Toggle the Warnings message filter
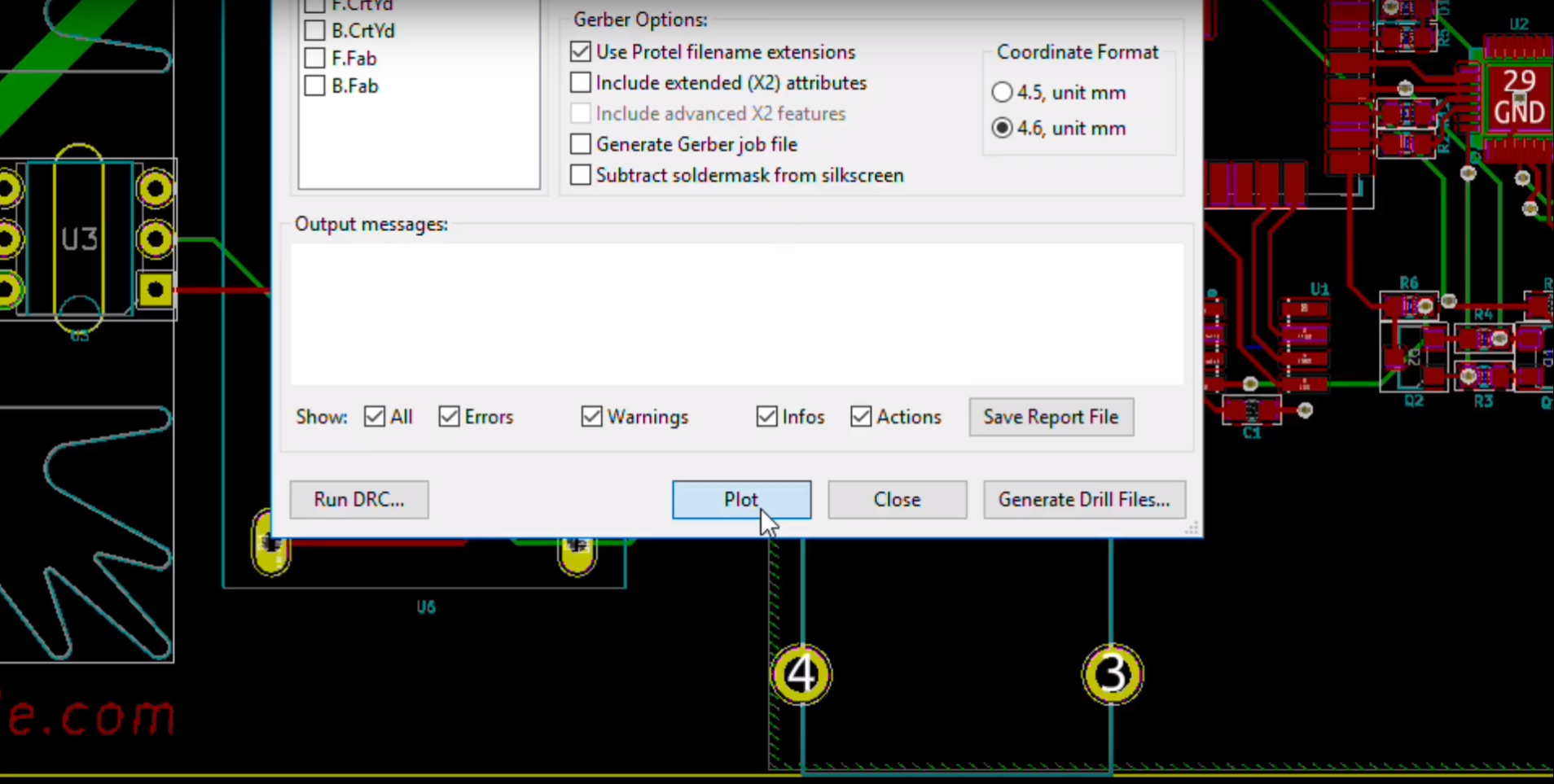1554x784 pixels. (x=592, y=417)
